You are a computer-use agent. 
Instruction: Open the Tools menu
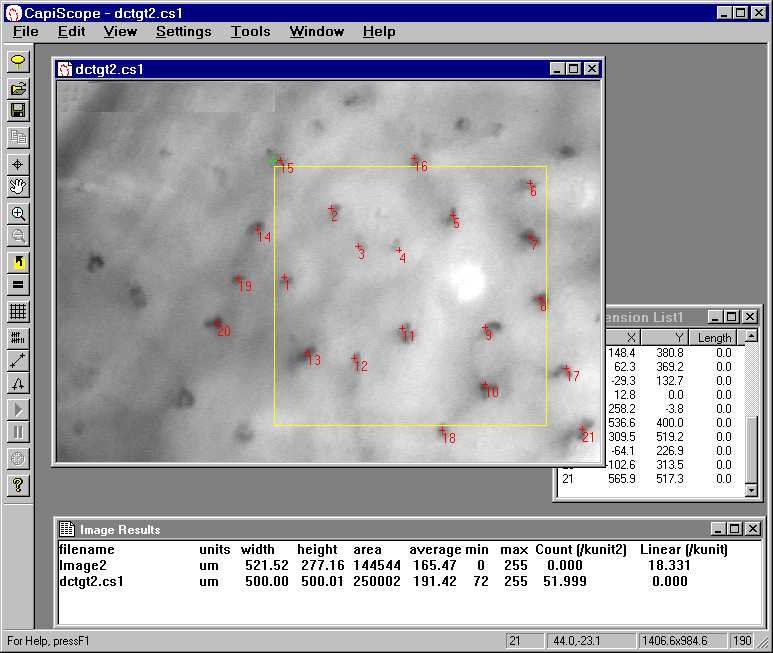tap(250, 32)
